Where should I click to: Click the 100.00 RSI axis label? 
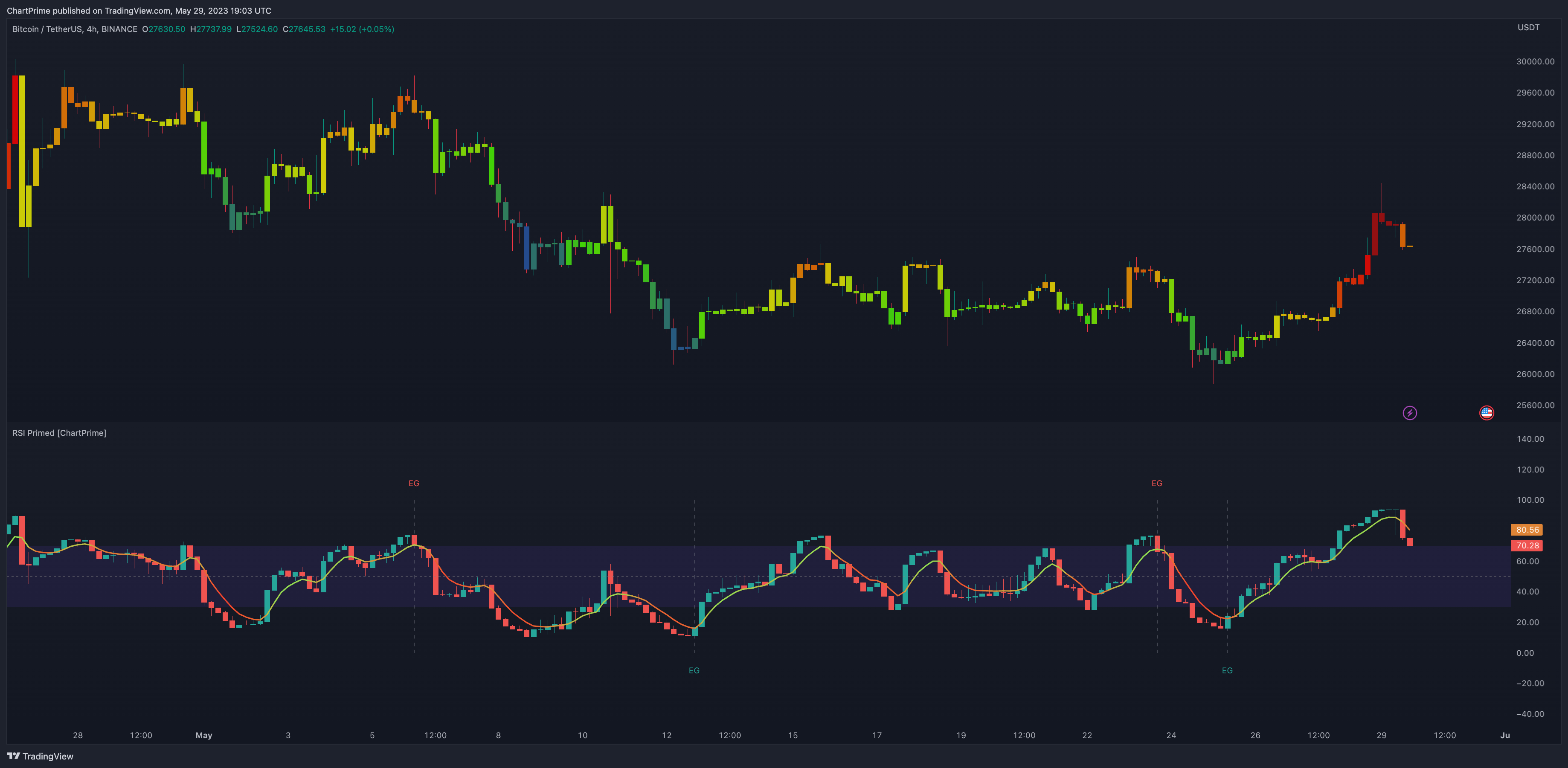pos(1530,500)
